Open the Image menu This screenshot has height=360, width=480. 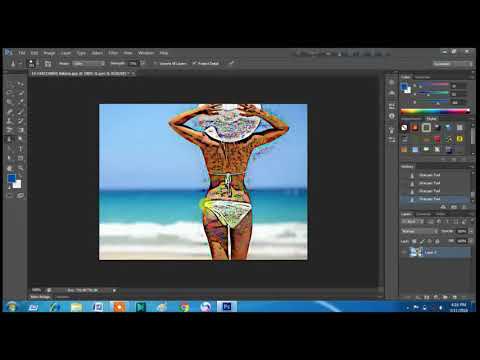point(49,53)
